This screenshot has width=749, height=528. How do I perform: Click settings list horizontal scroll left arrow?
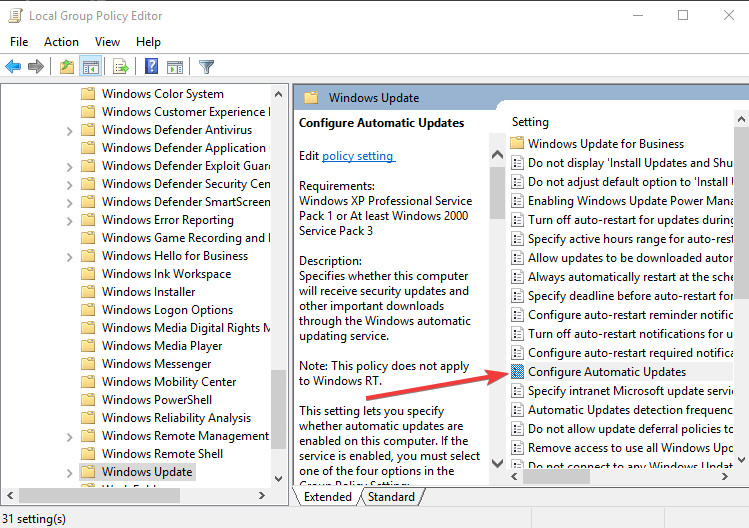514,476
